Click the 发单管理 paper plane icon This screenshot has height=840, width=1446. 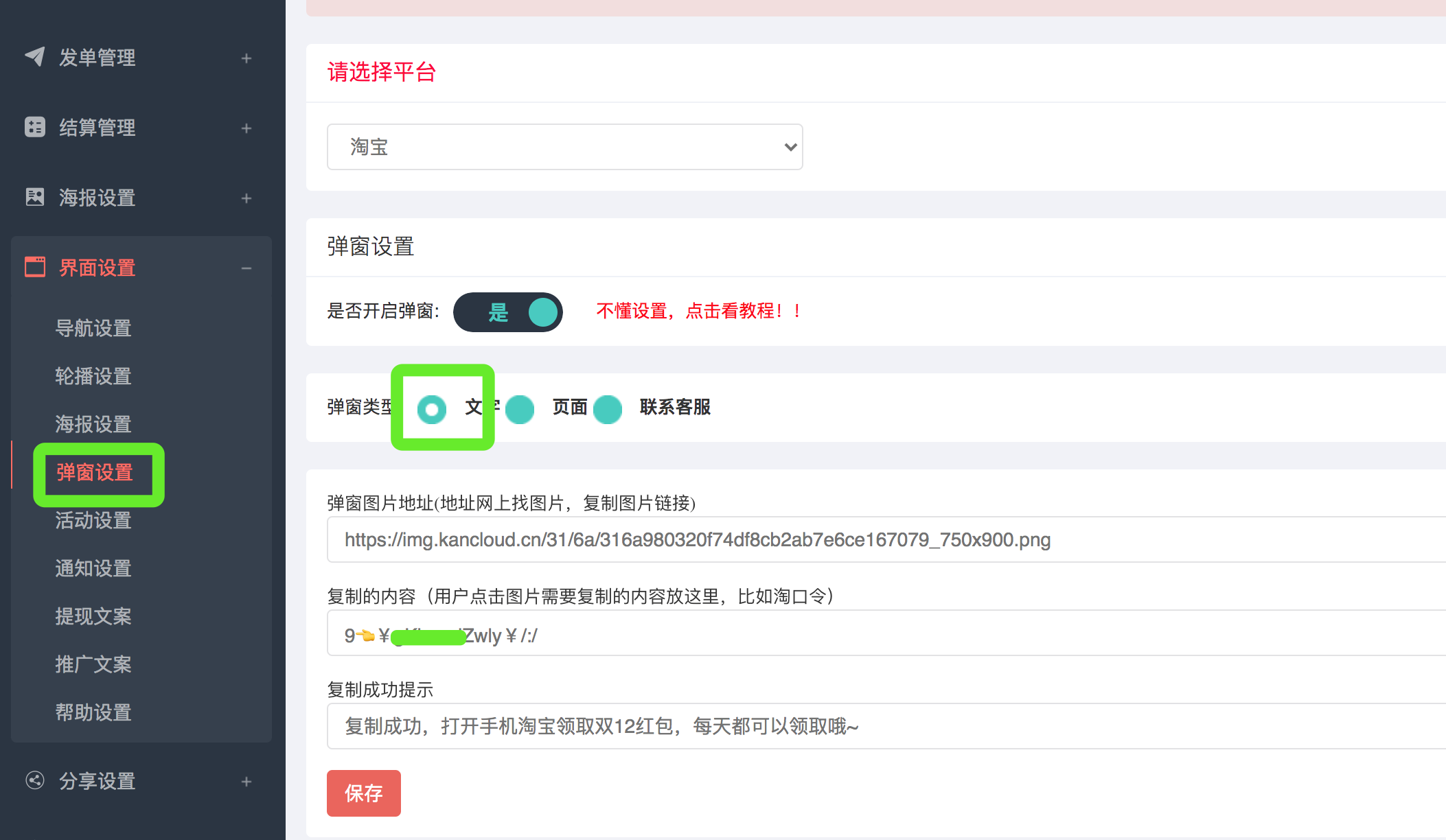click(x=35, y=58)
